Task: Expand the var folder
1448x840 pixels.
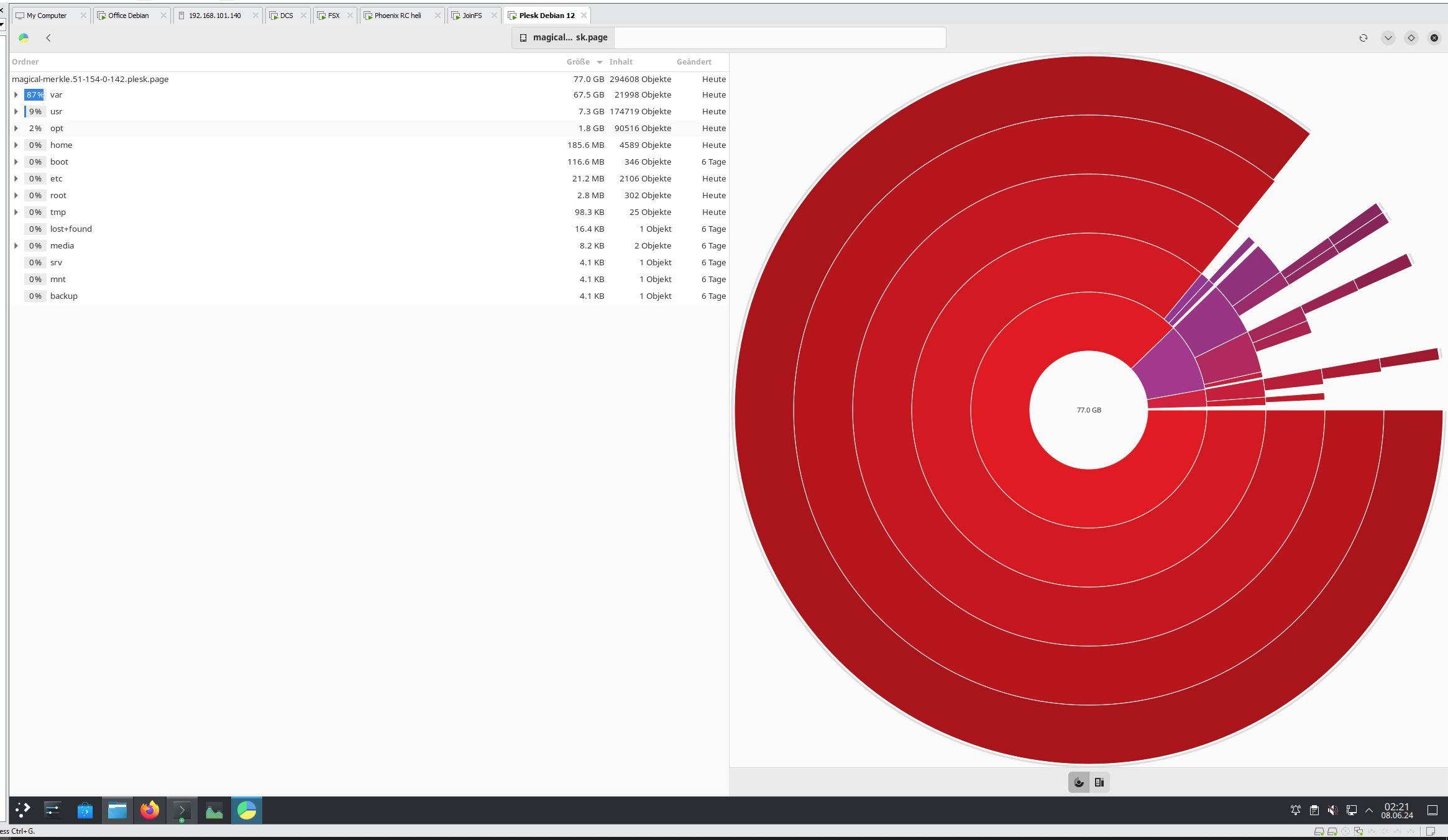Action: coord(16,95)
